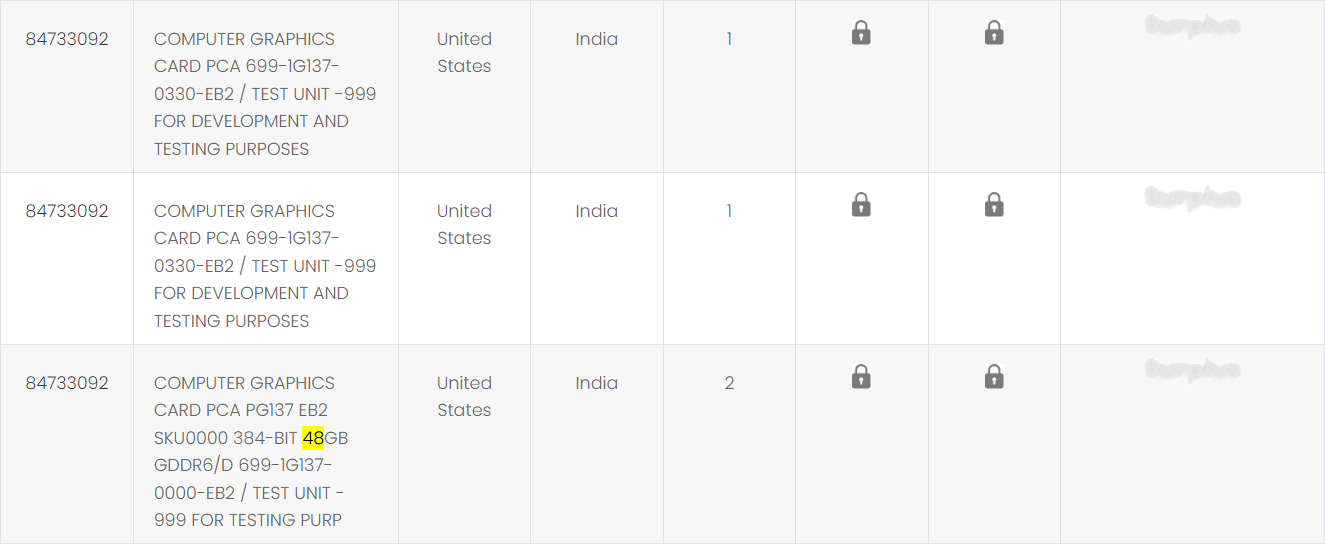The image size is (1325, 544).
Task: Click HS code 84733092 in the PG137 row
Action: pos(67,383)
